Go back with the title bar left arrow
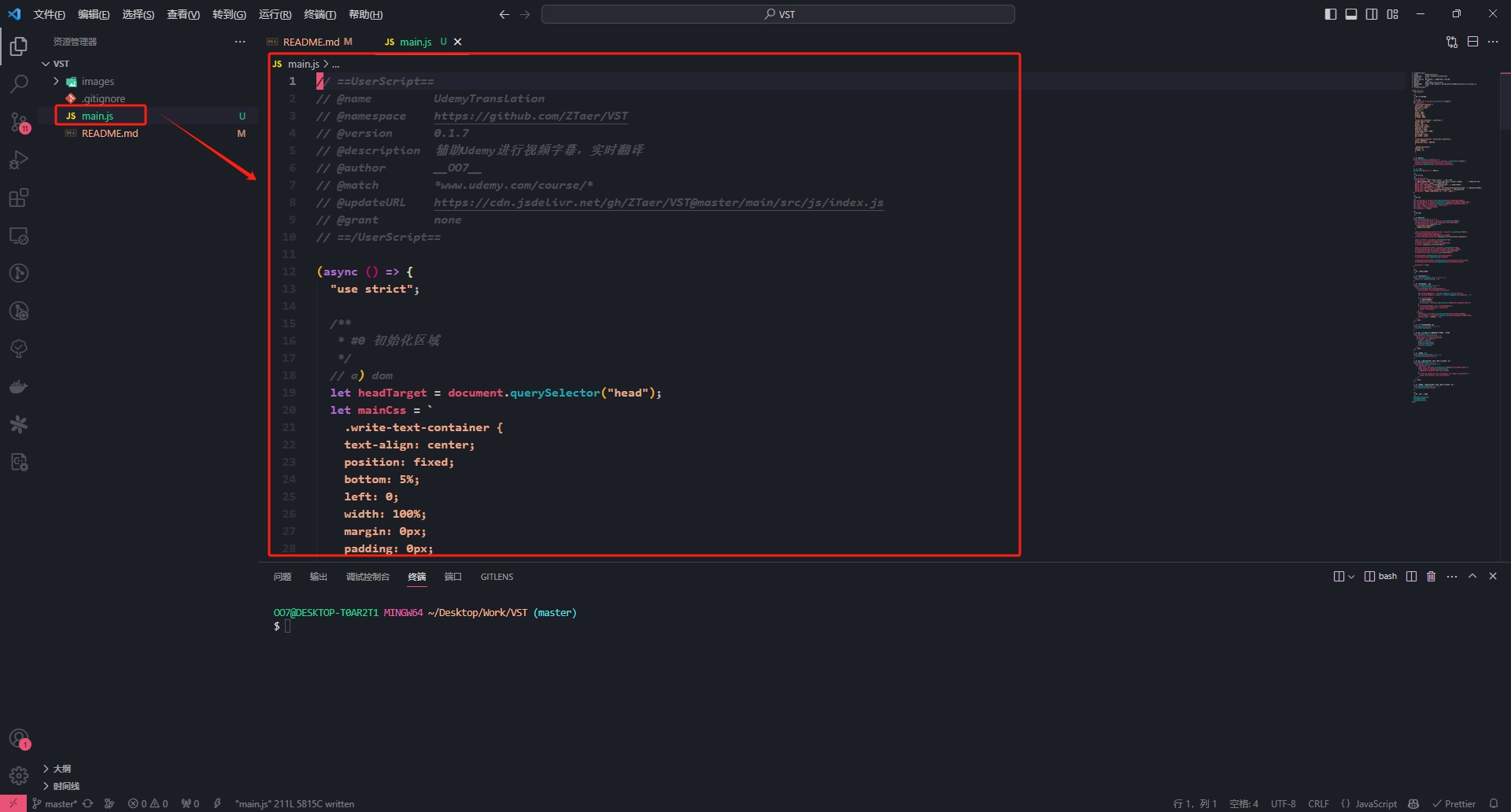The width and height of the screenshot is (1511, 812). pos(504,14)
